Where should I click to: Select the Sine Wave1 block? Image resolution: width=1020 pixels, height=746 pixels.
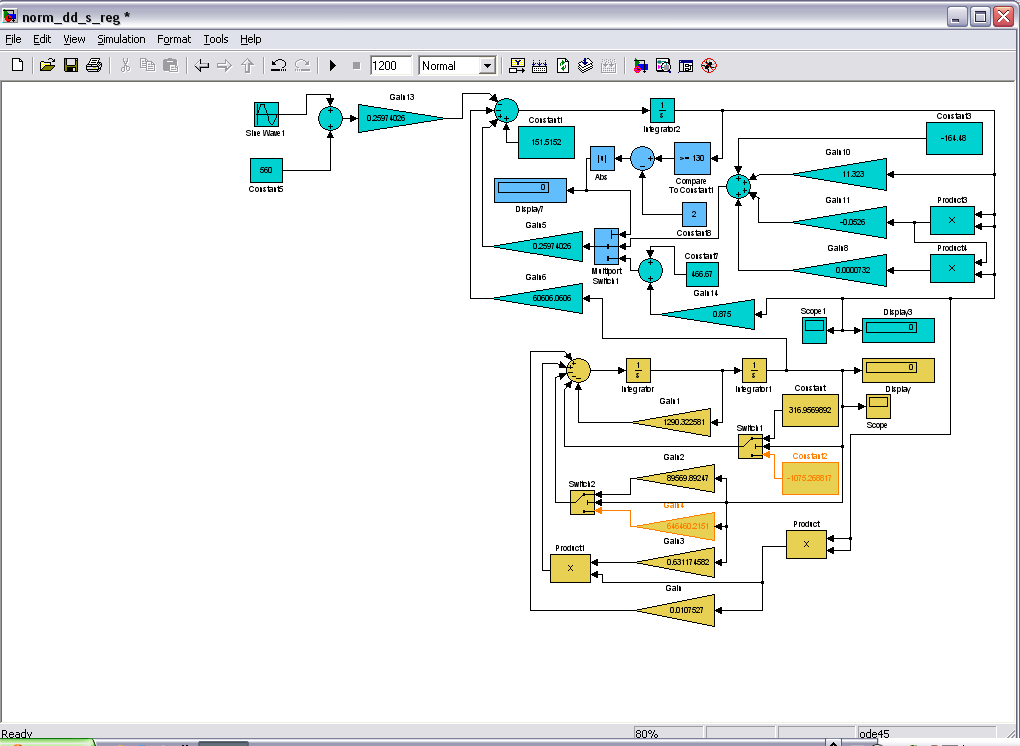click(x=266, y=113)
